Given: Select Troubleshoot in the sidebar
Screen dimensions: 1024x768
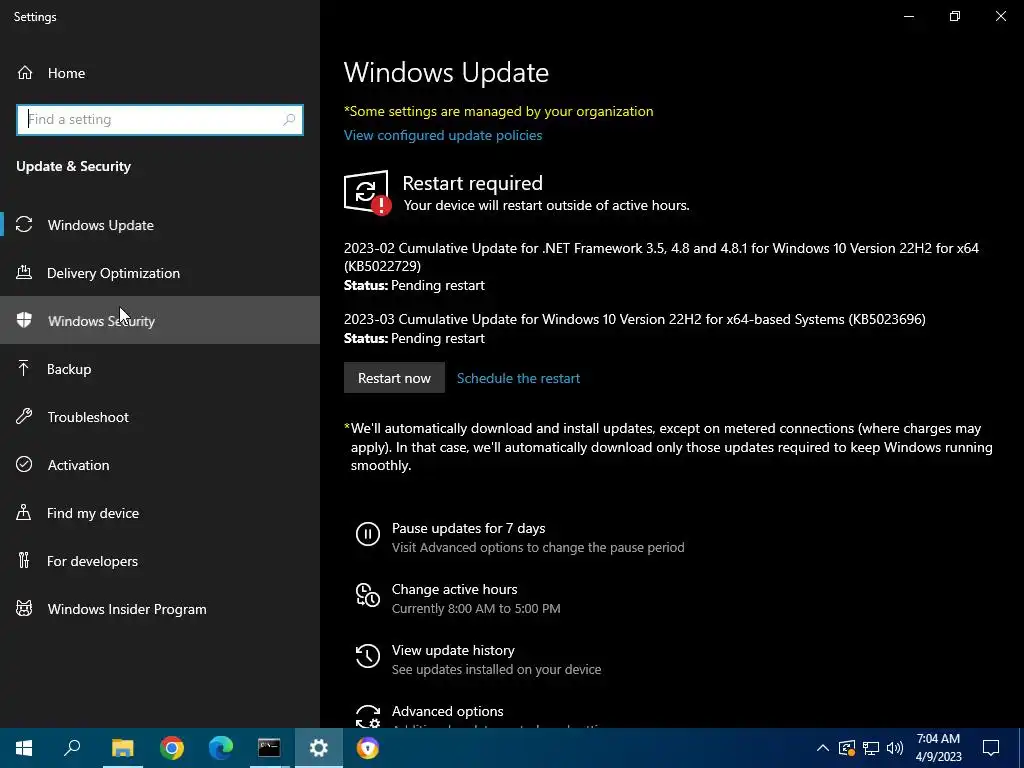Looking at the screenshot, I should [160, 416].
